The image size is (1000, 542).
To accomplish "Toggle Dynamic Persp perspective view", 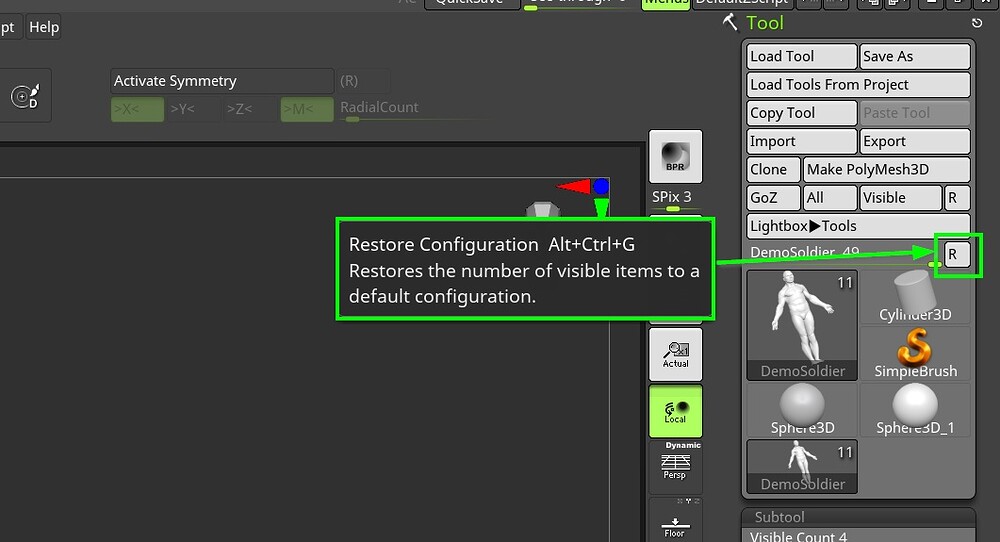I will pos(675,466).
